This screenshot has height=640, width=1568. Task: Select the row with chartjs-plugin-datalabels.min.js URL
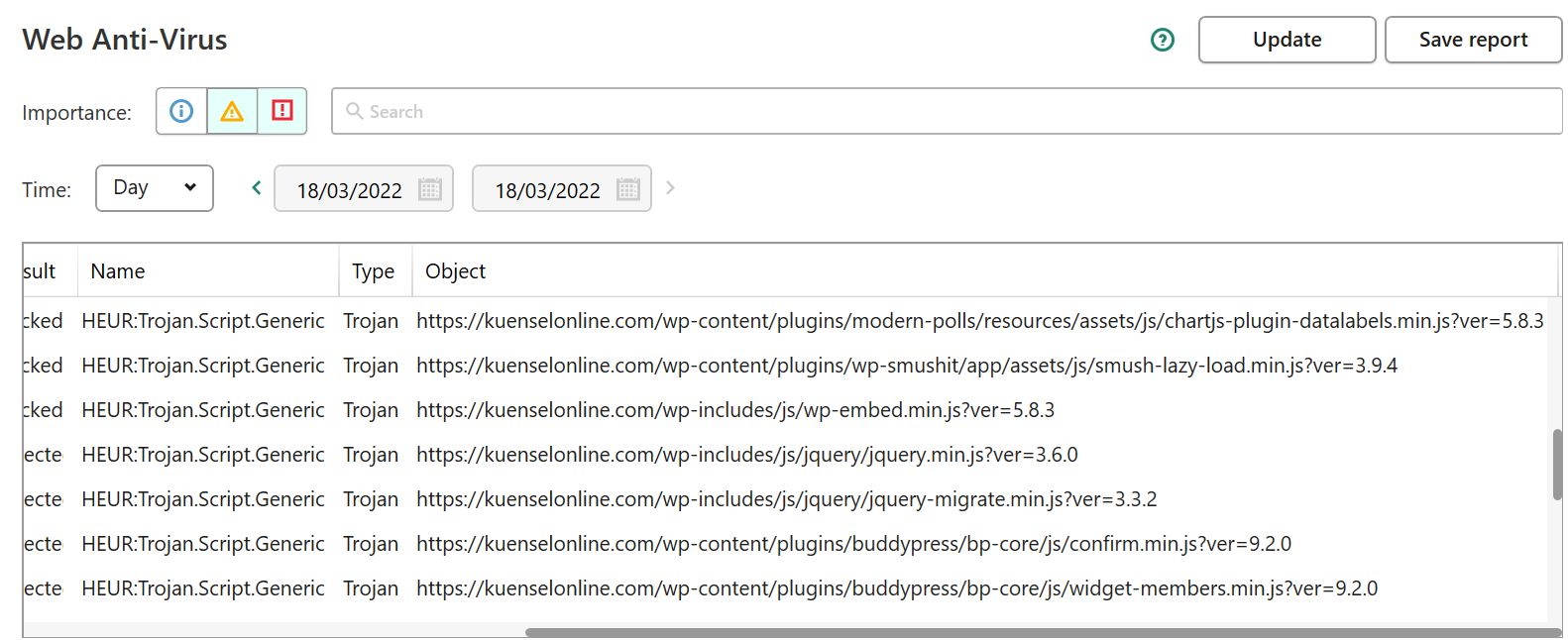785,321
